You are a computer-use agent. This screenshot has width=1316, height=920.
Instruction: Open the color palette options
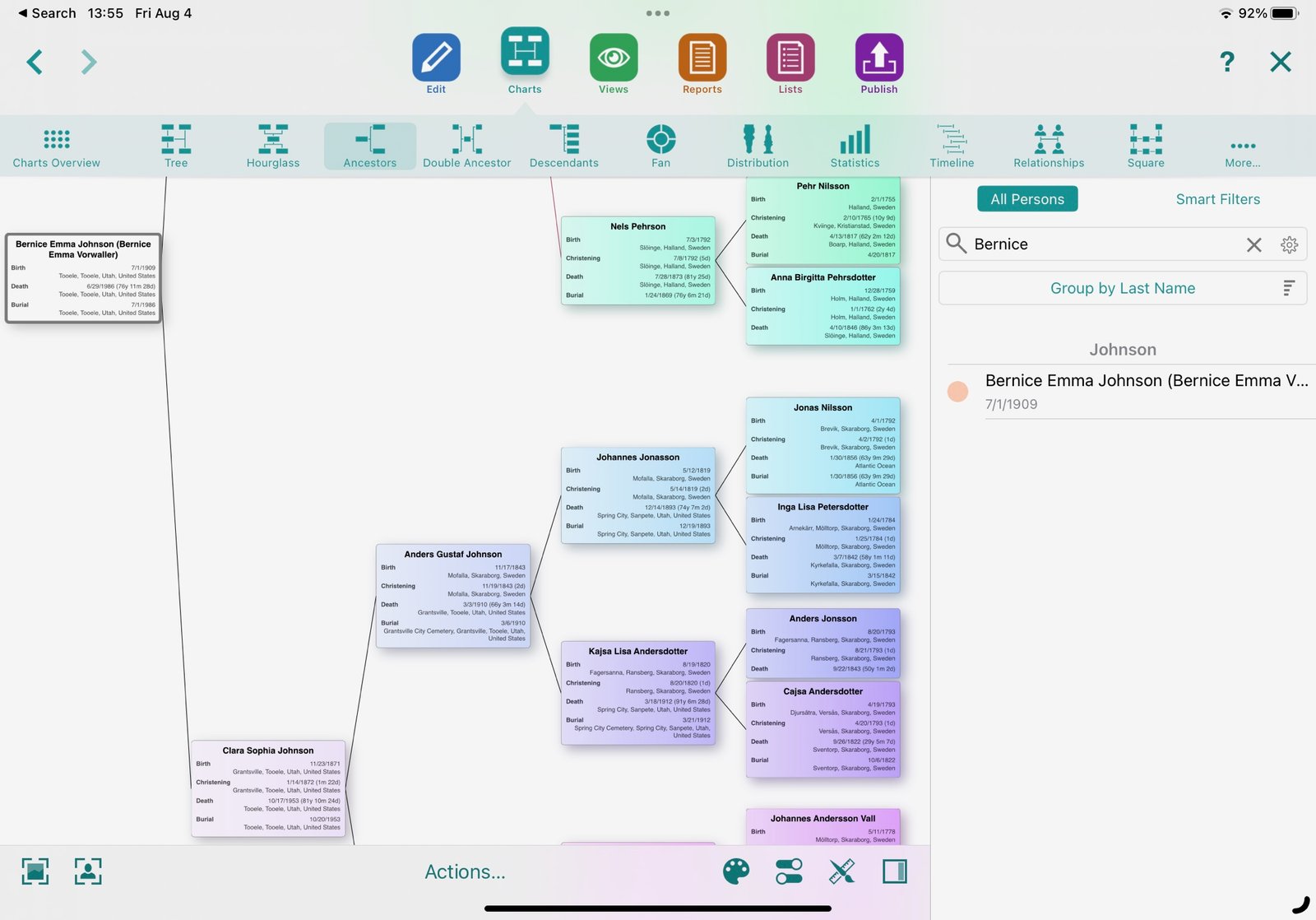click(736, 871)
